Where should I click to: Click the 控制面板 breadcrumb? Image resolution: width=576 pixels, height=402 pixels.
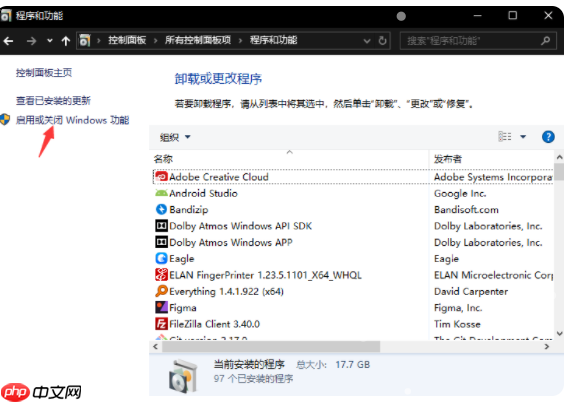pos(127,40)
